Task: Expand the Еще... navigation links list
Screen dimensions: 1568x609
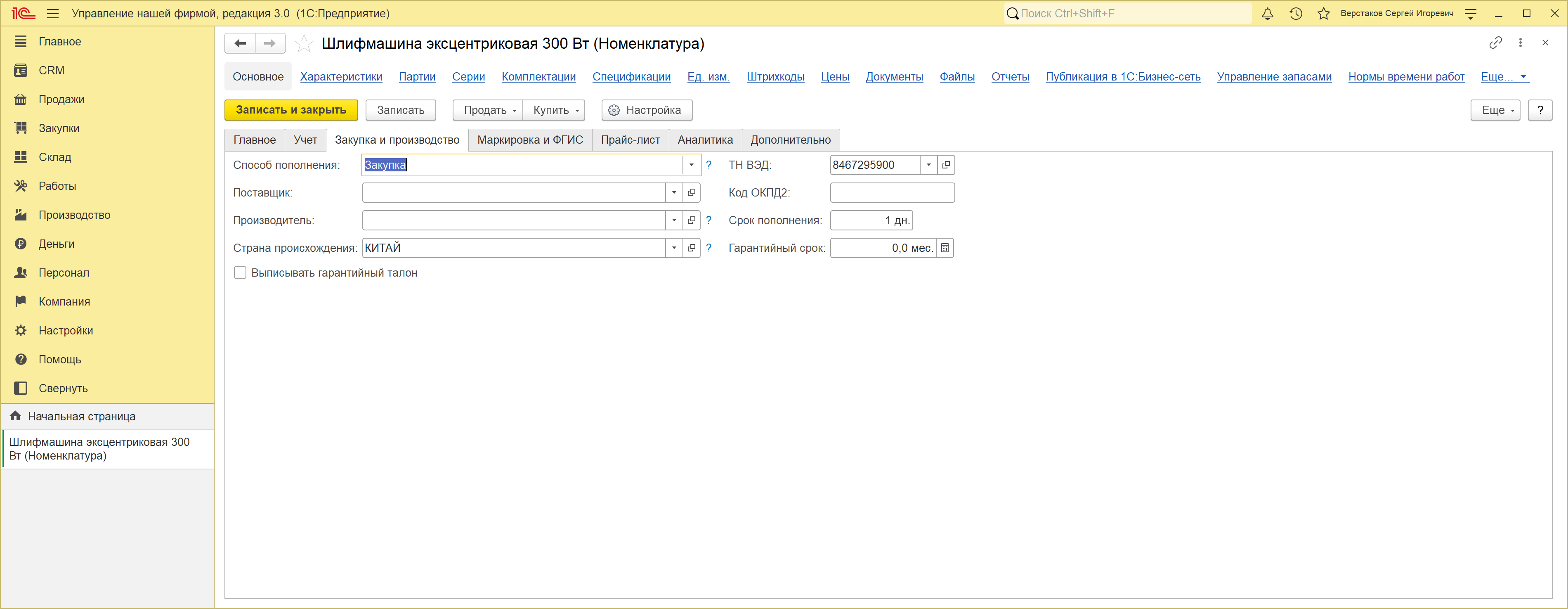Action: (x=1504, y=77)
